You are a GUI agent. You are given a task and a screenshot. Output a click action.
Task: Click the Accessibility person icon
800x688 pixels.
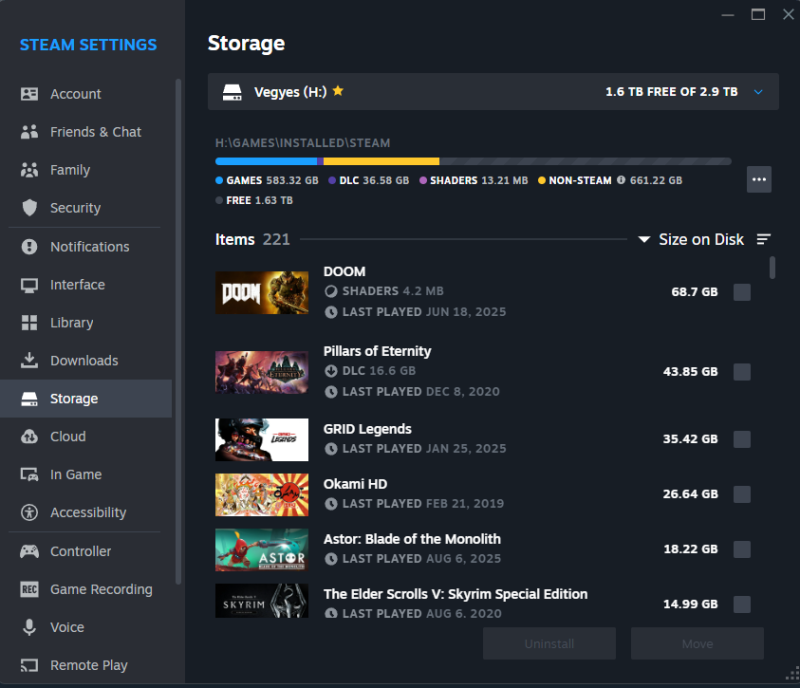(29, 512)
